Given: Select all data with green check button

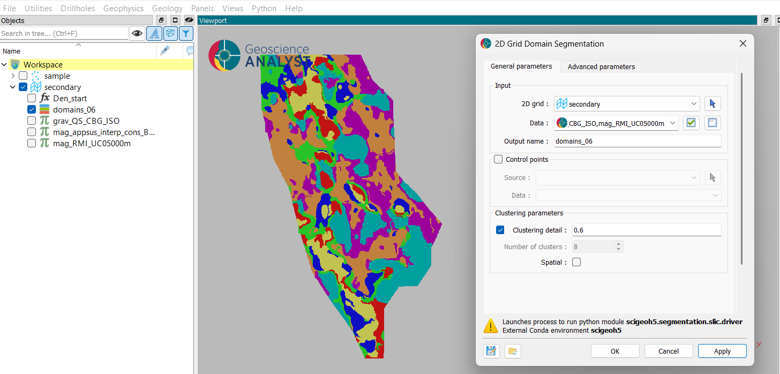Looking at the screenshot, I should [x=690, y=123].
